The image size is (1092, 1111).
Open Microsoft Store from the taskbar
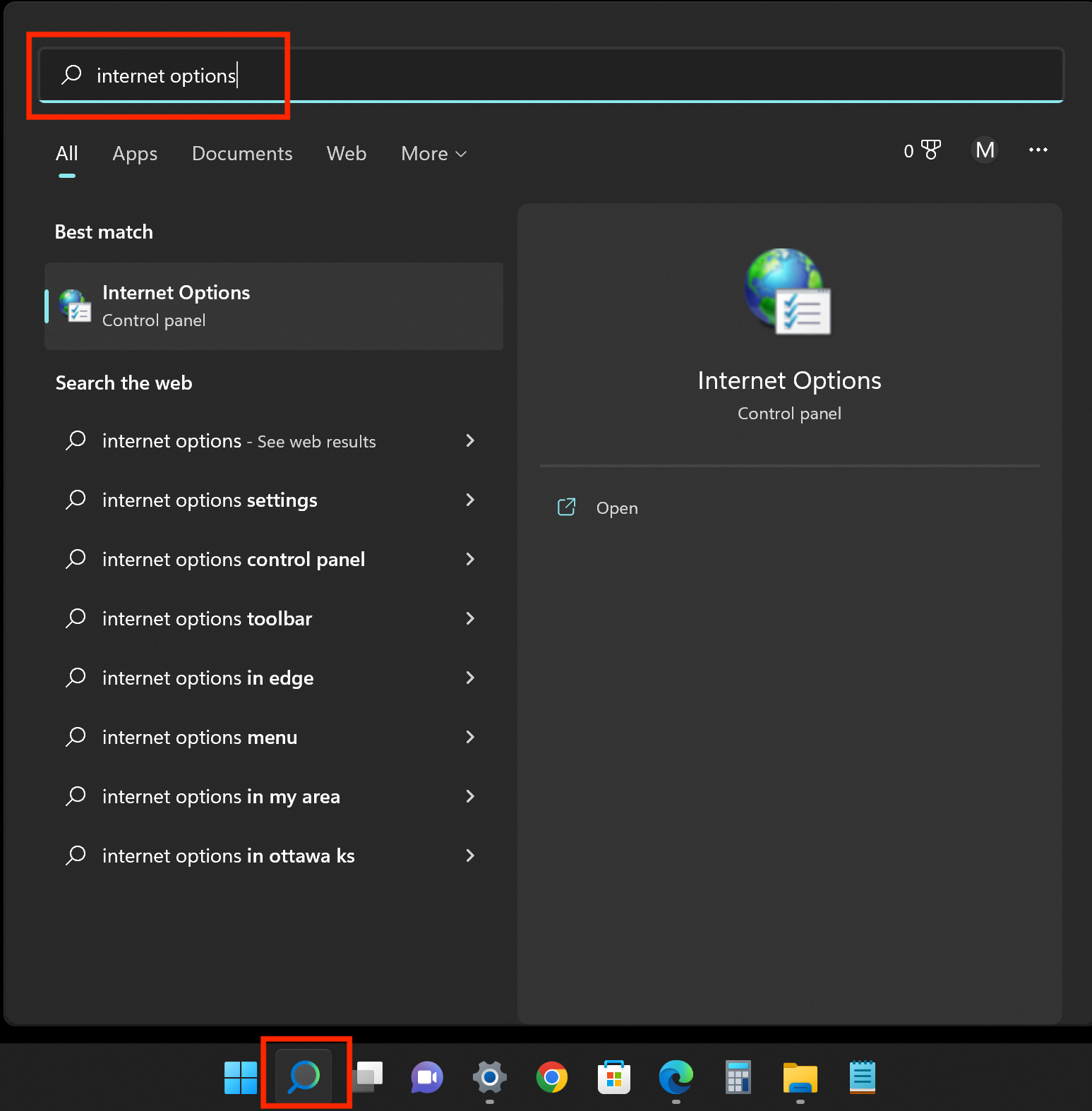(614, 1077)
